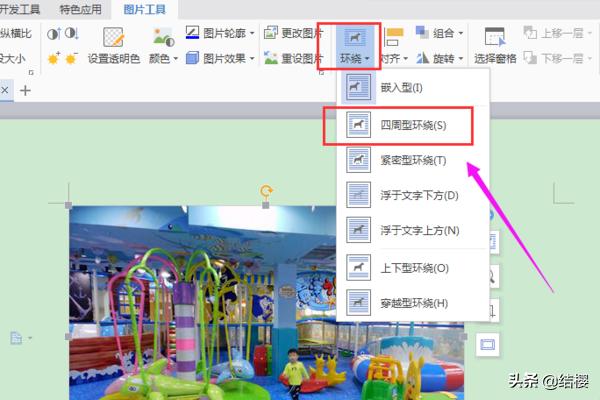The height and width of the screenshot is (400, 600).
Task: Click 上移一层 bring forward
Action: (558, 33)
